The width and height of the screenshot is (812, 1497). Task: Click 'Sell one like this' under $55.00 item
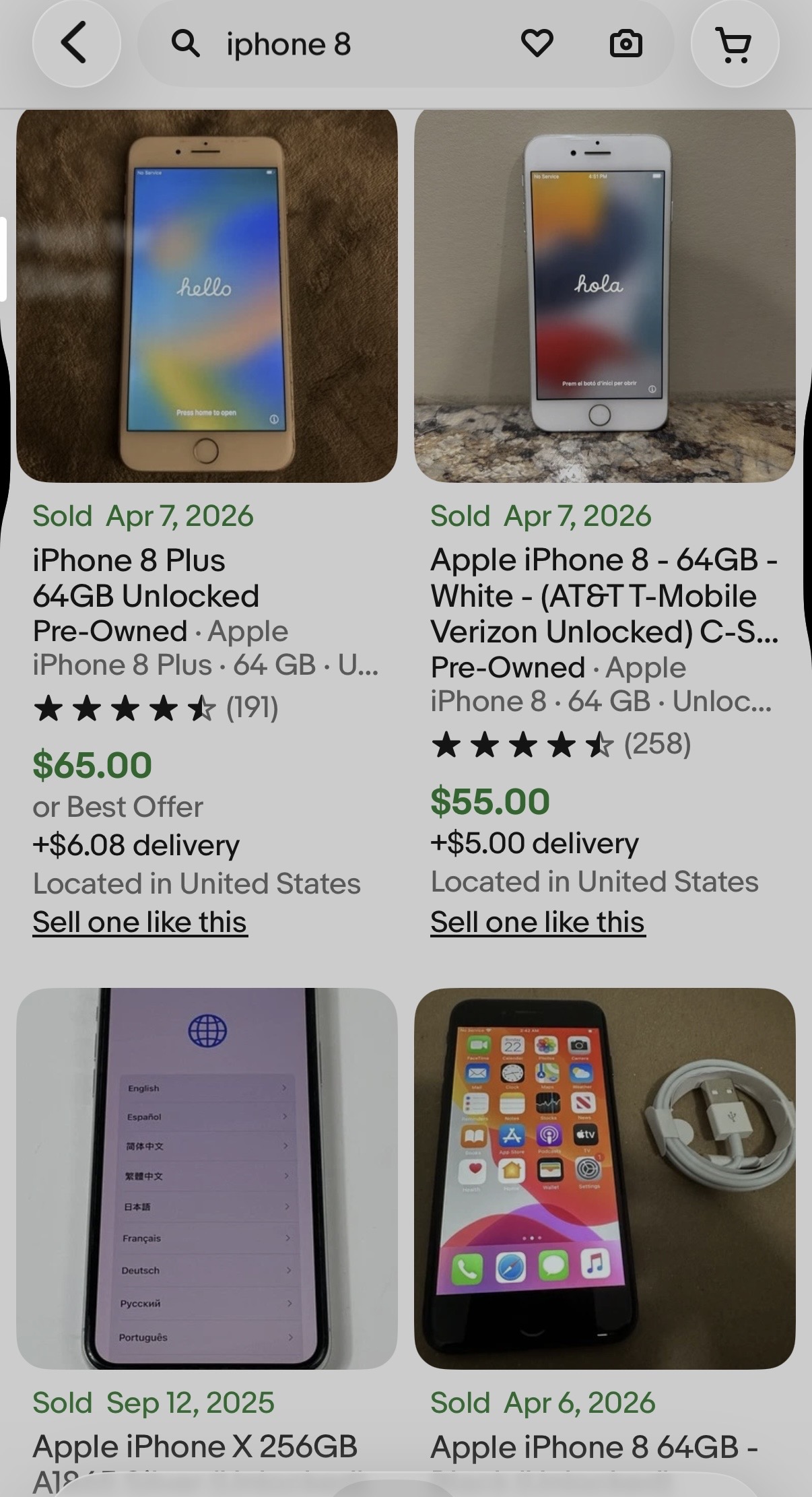pyautogui.click(x=537, y=922)
